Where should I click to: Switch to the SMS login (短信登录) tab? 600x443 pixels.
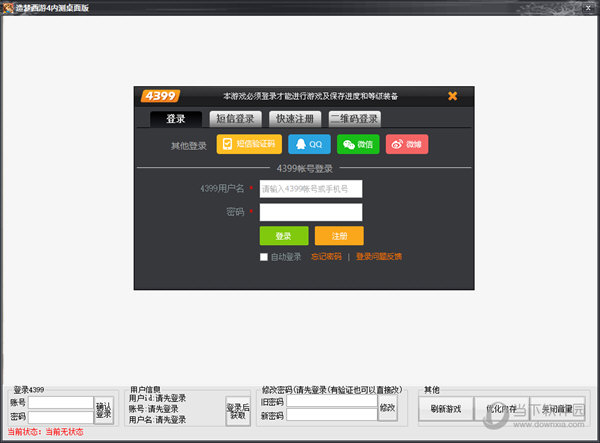[237, 119]
